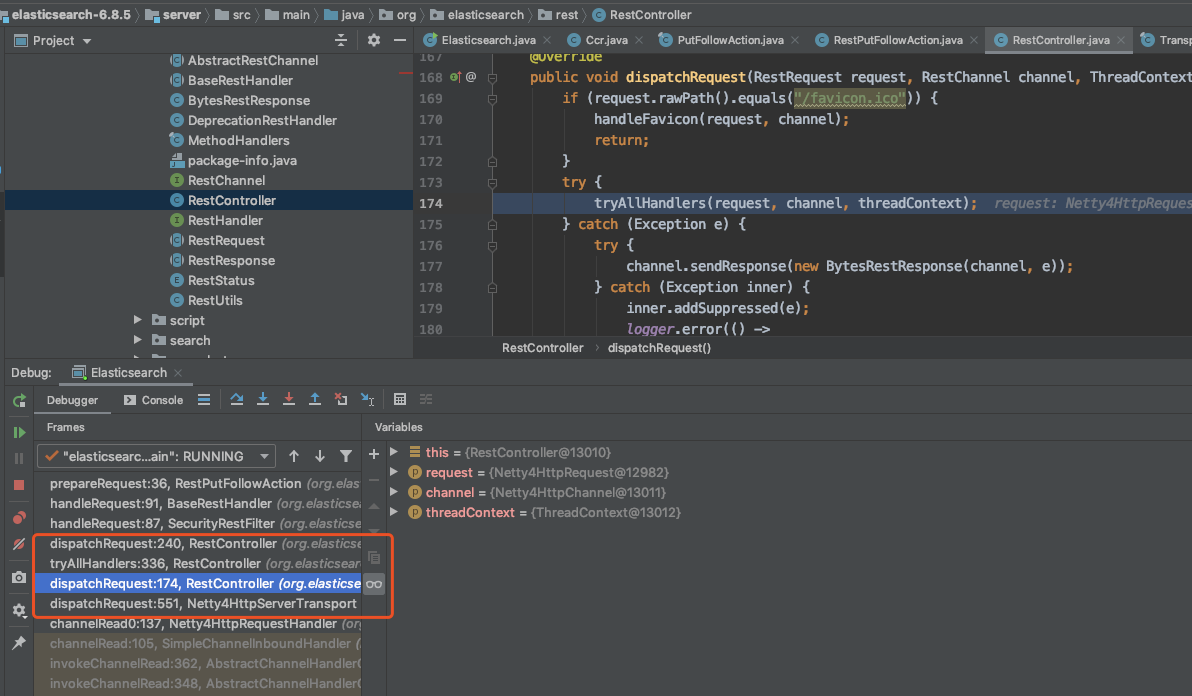The height and width of the screenshot is (696, 1192).
Task: Collapse all in Project panel
Action: [x=341, y=40]
